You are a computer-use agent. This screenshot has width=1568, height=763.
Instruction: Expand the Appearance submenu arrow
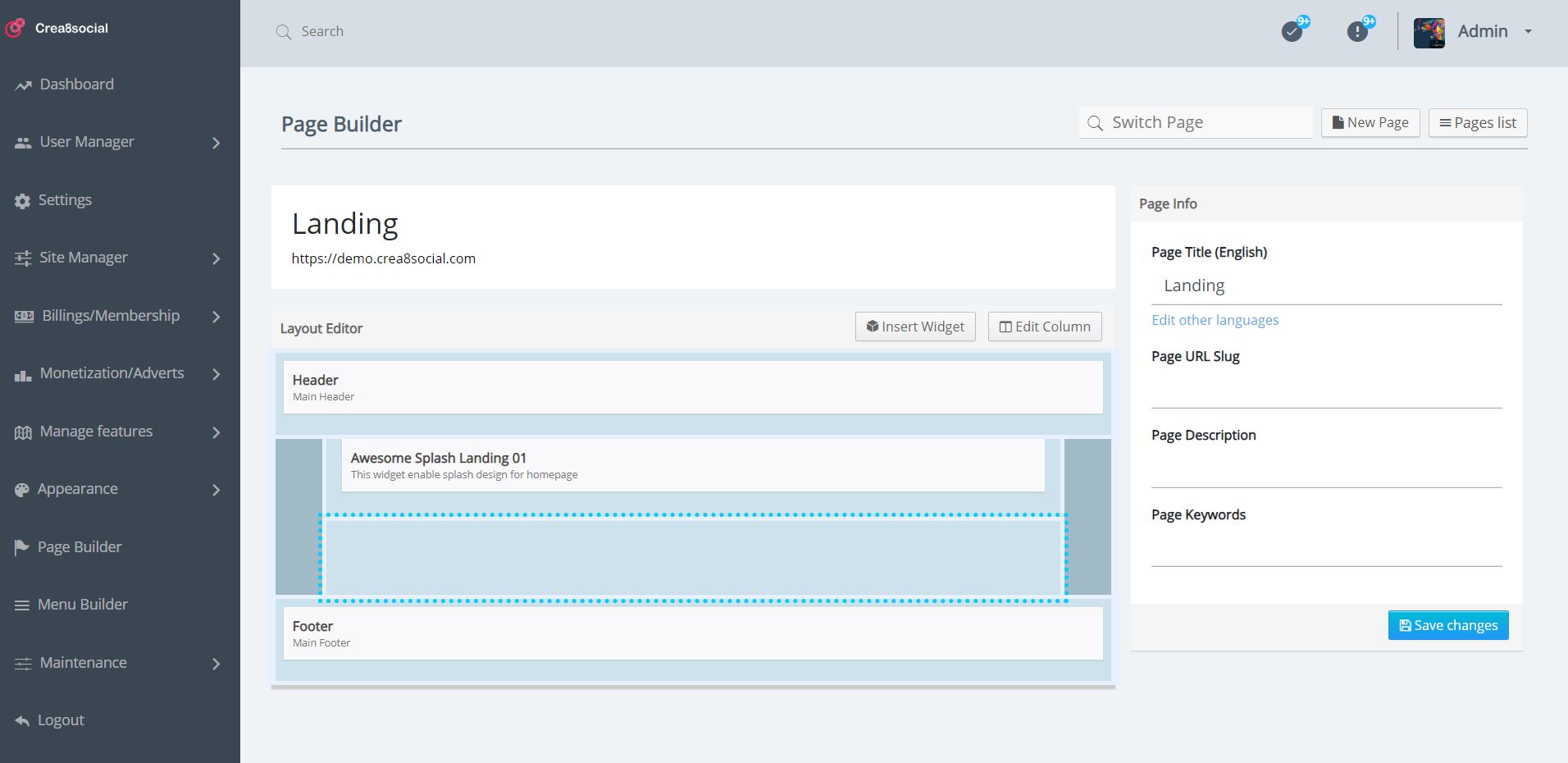217,490
